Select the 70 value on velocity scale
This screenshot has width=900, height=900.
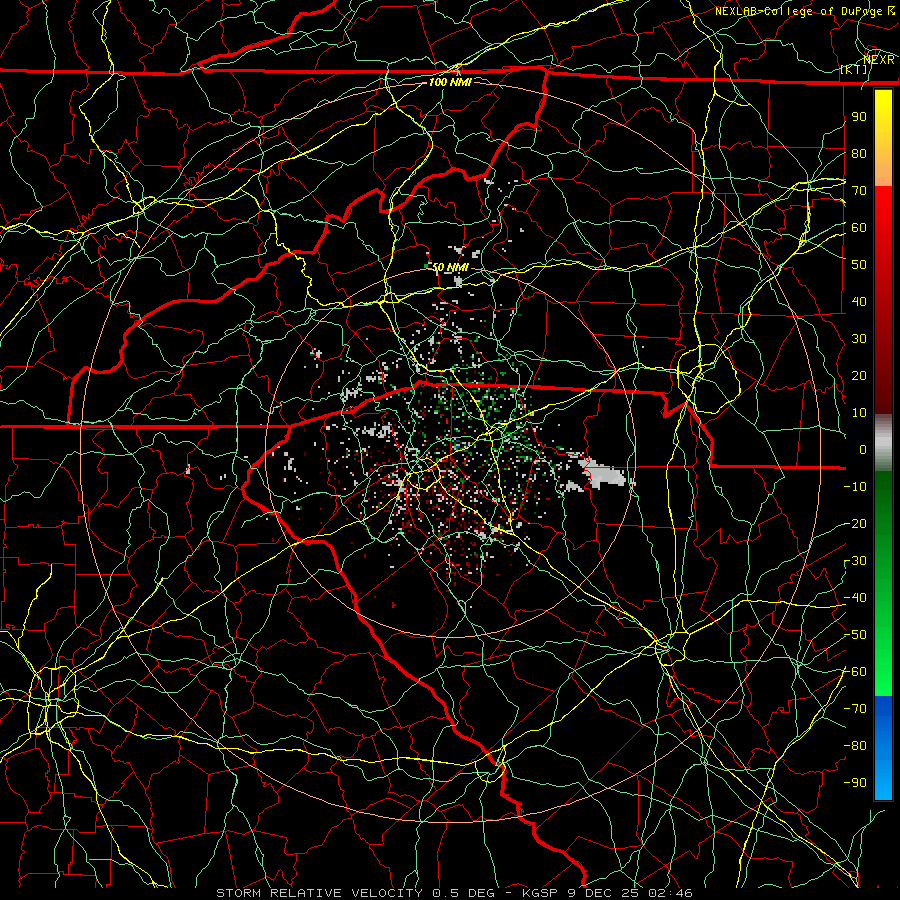pos(859,191)
